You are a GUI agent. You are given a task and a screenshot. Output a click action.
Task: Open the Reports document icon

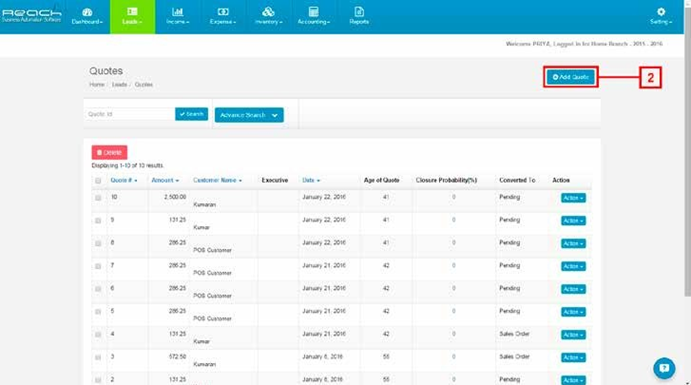[x=359, y=11]
